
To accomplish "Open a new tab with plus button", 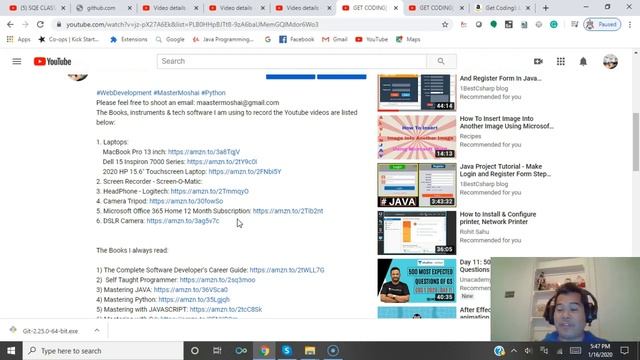I will (546, 8).
